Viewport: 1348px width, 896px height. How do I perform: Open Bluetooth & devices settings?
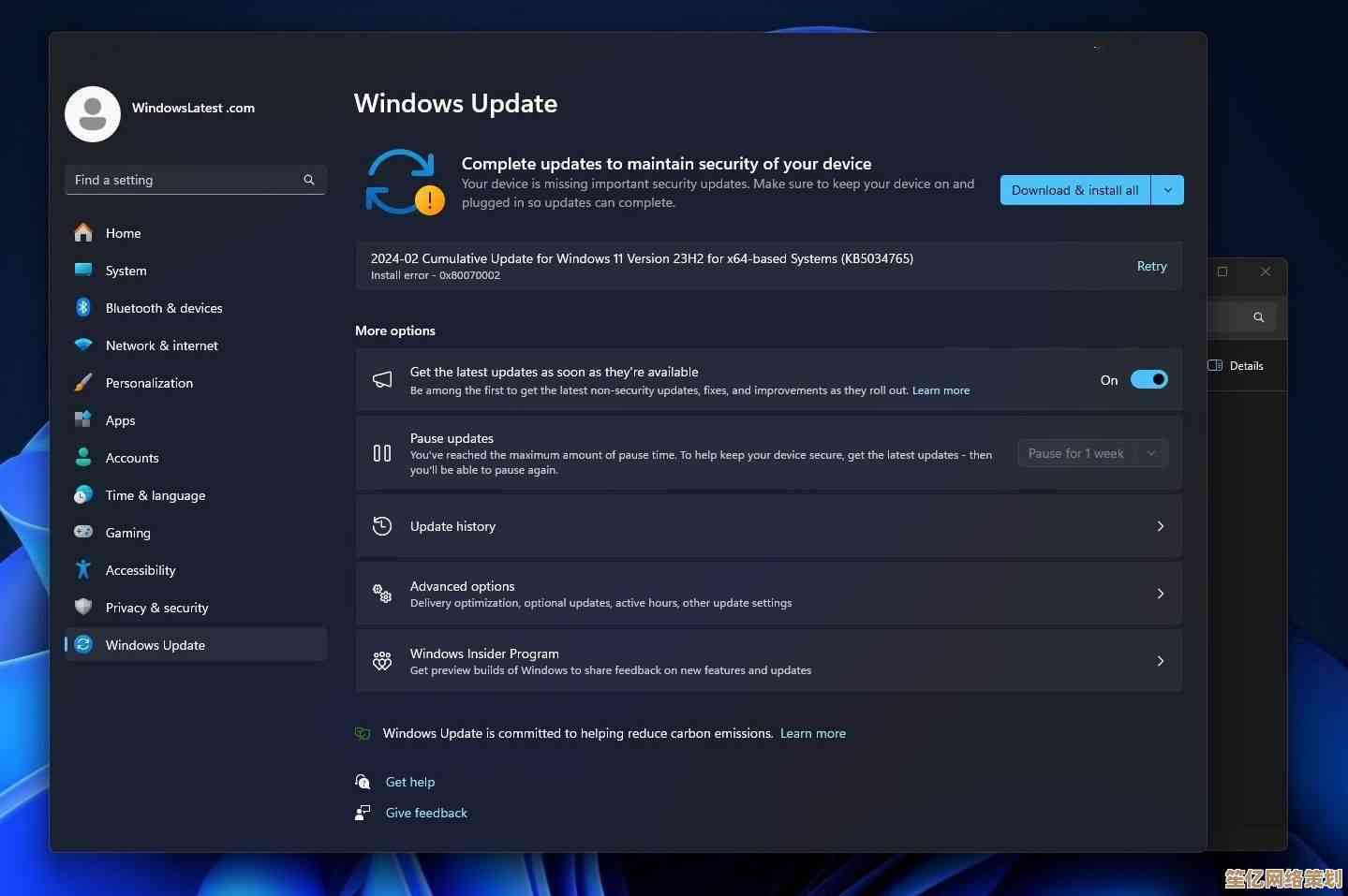coord(164,308)
